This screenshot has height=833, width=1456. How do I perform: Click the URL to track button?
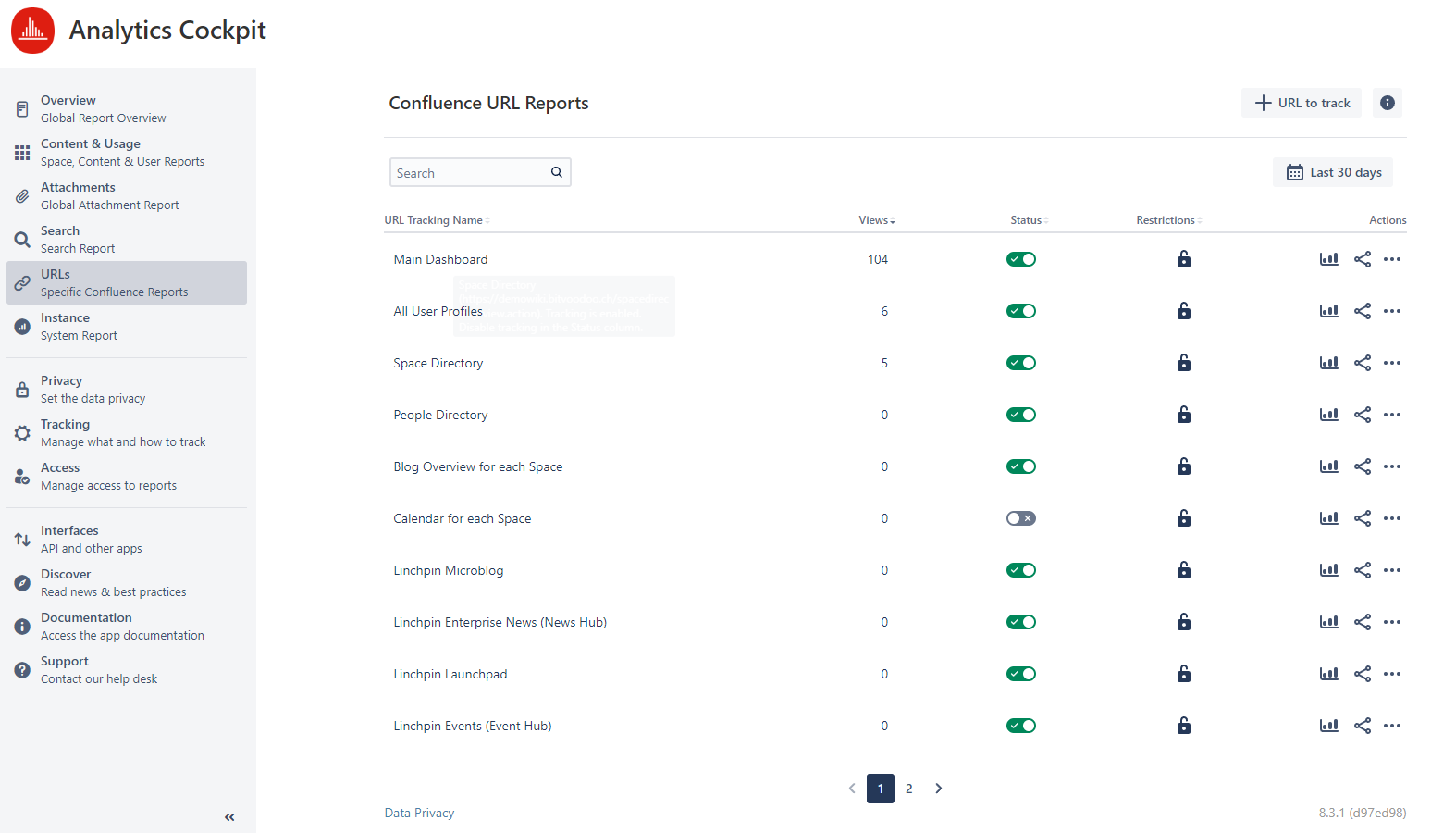(x=1302, y=103)
